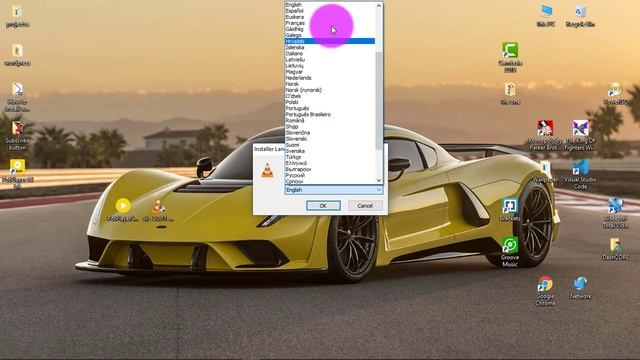Select Norsk (nynorsk) in the language list
The height and width of the screenshot is (360, 640).
click(330, 90)
